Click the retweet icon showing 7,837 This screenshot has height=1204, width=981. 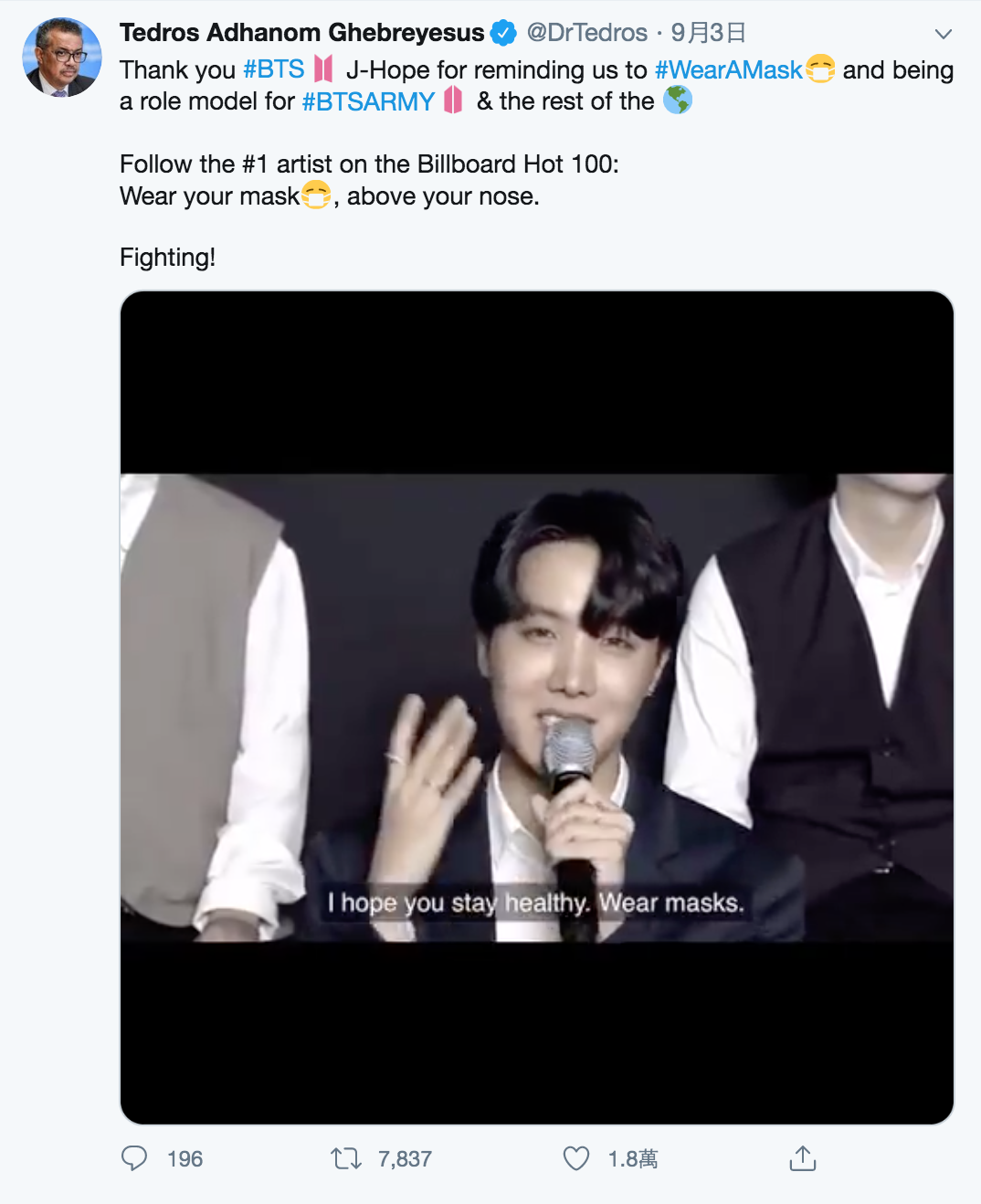pos(347,1158)
